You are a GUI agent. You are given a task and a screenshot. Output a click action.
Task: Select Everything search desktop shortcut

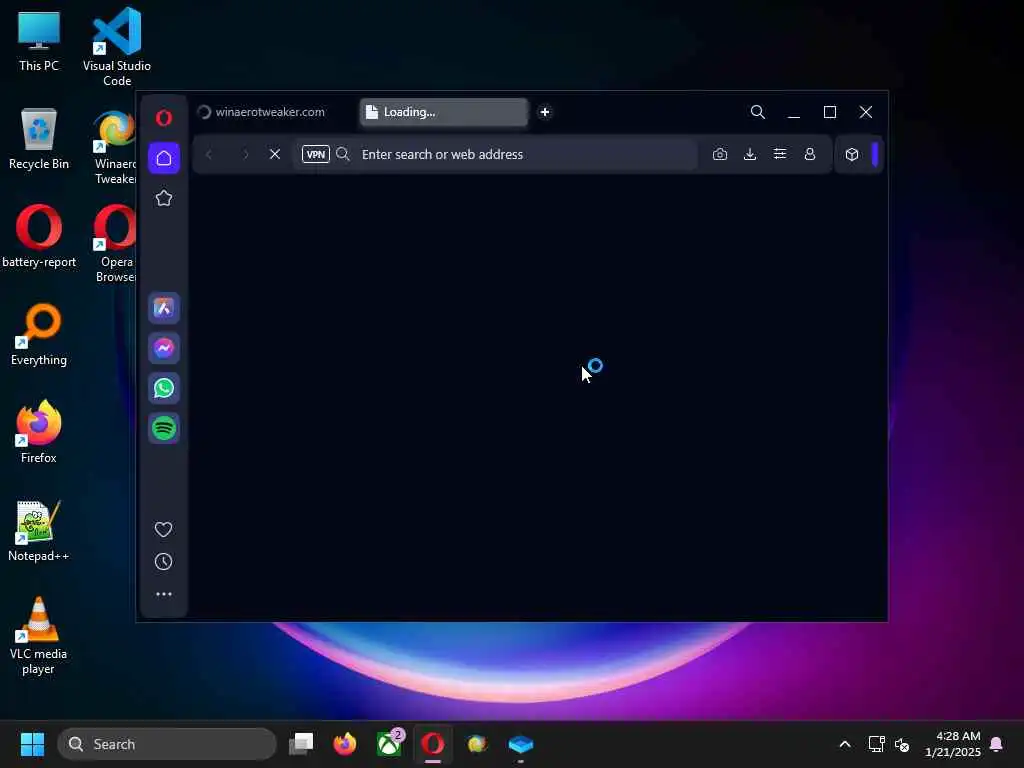[x=39, y=334]
